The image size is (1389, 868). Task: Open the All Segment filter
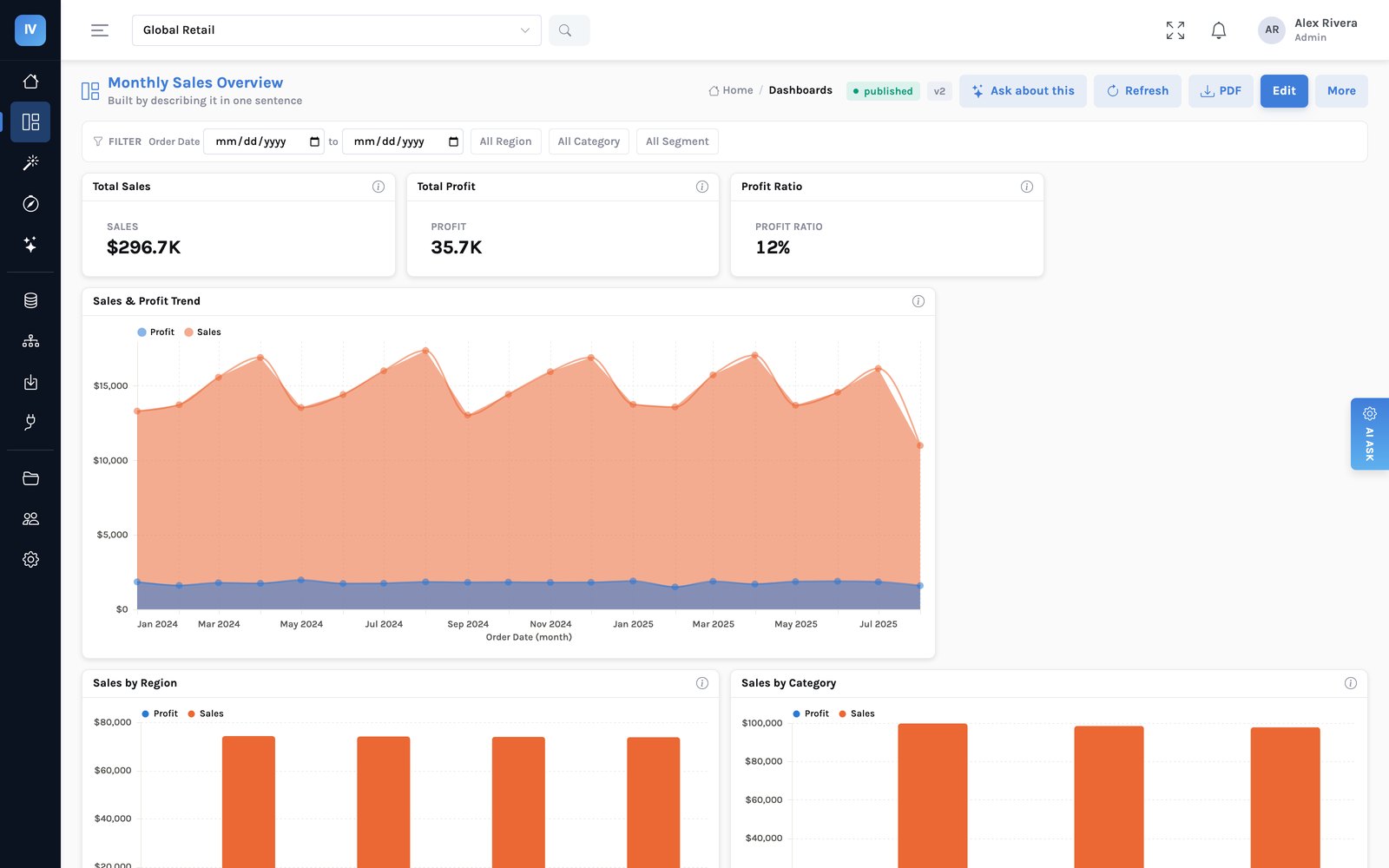point(677,141)
